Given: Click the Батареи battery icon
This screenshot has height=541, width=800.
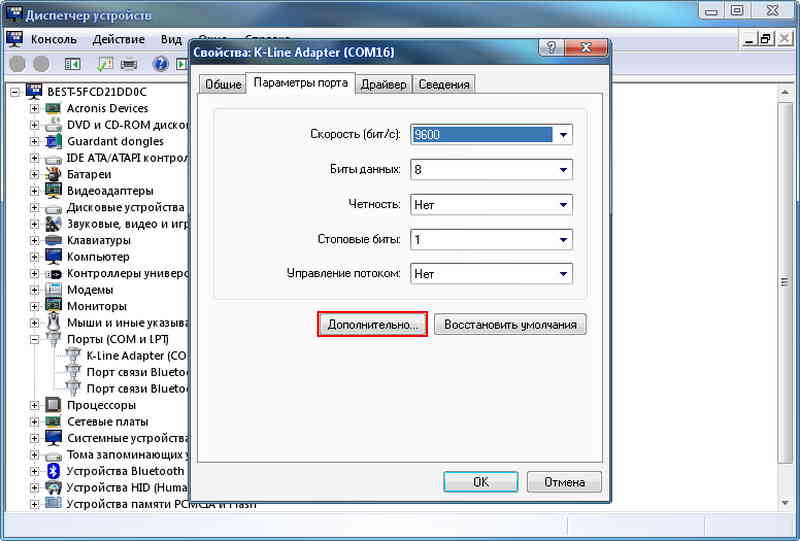Looking at the screenshot, I should 53,174.
